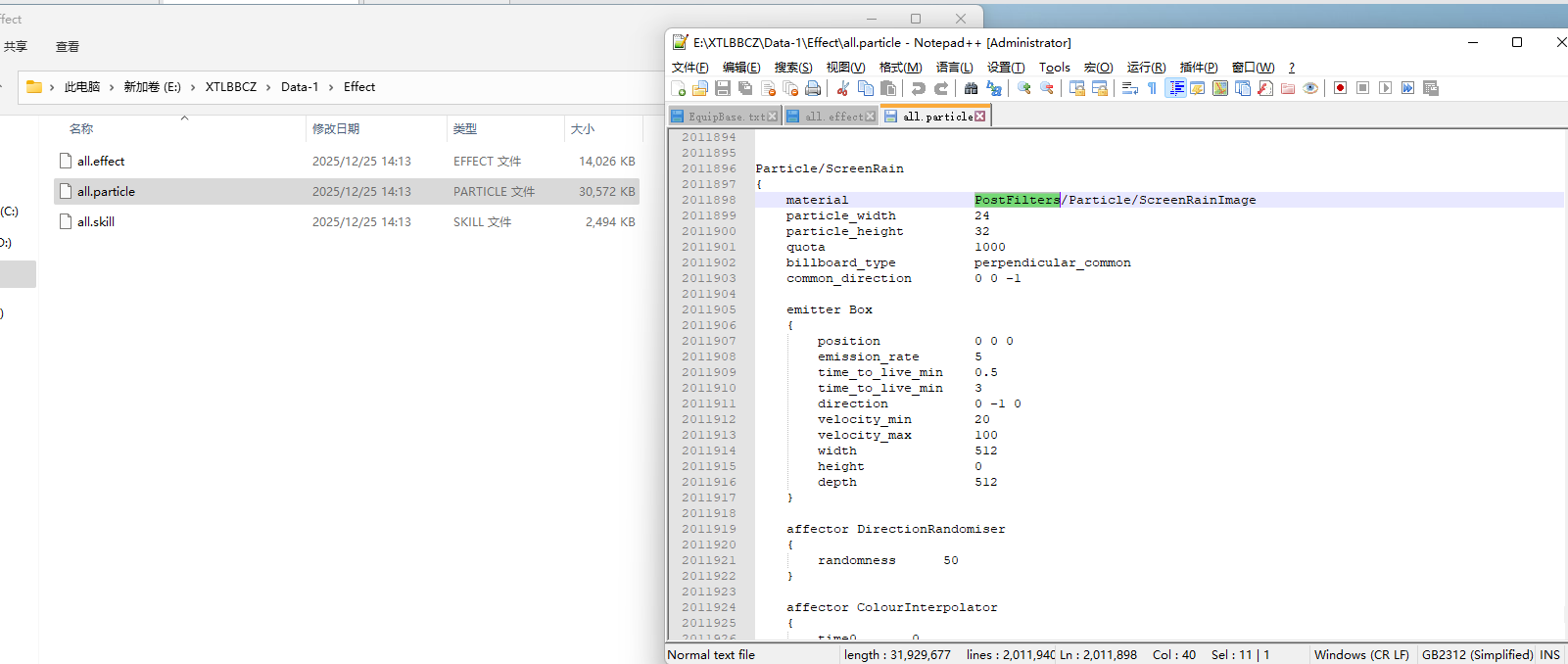The height and width of the screenshot is (664, 1568).
Task: Click the Print icon in toolbar
Action: pos(813,88)
